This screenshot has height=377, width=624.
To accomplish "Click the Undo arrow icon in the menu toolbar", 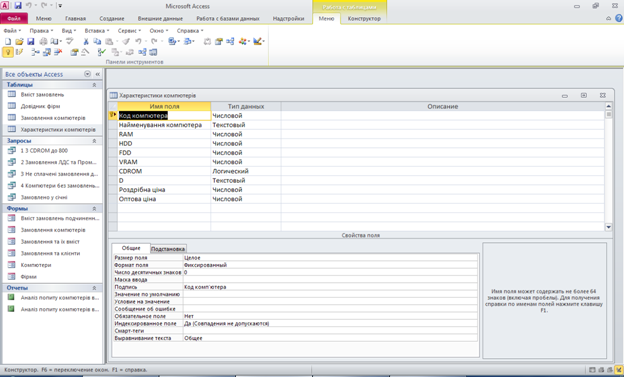I will pos(138,41).
